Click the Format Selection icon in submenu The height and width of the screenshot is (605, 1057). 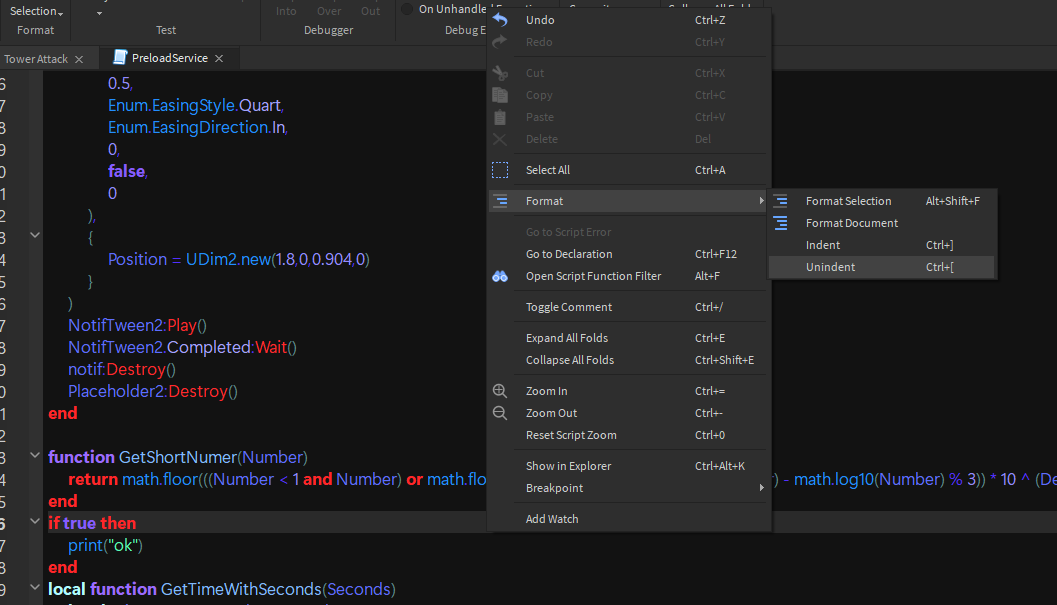click(x=780, y=201)
